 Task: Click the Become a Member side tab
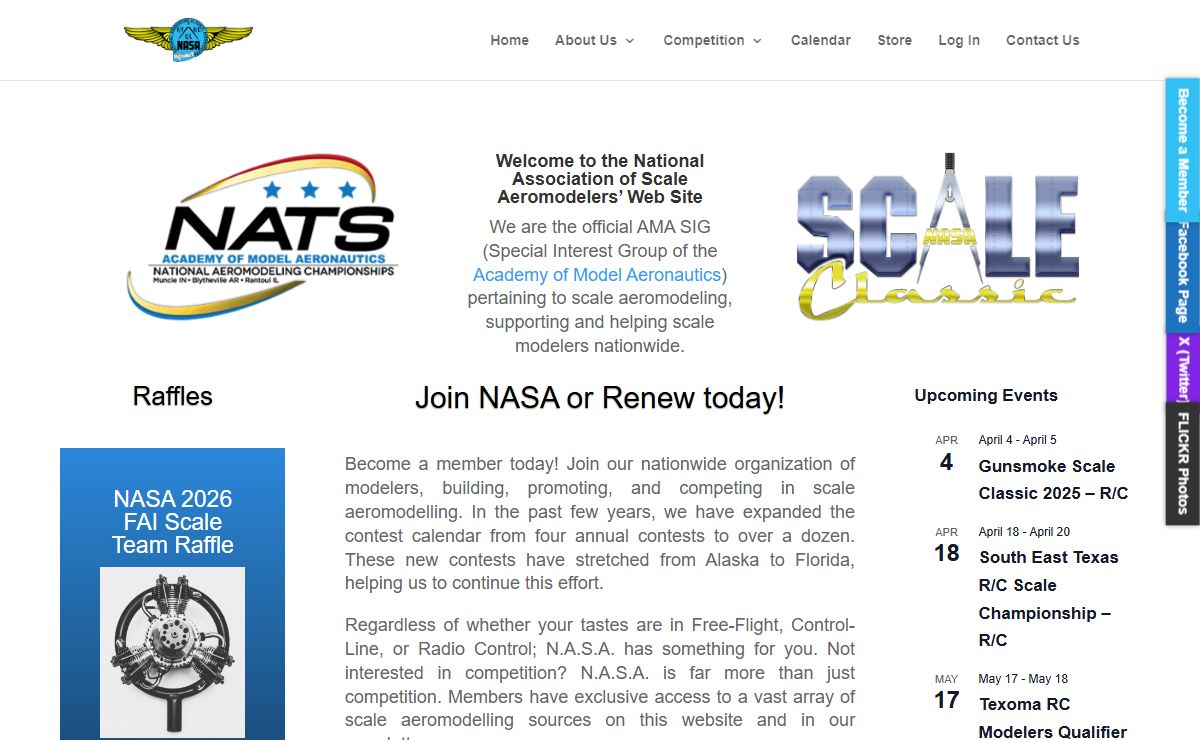pyautogui.click(x=1182, y=150)
